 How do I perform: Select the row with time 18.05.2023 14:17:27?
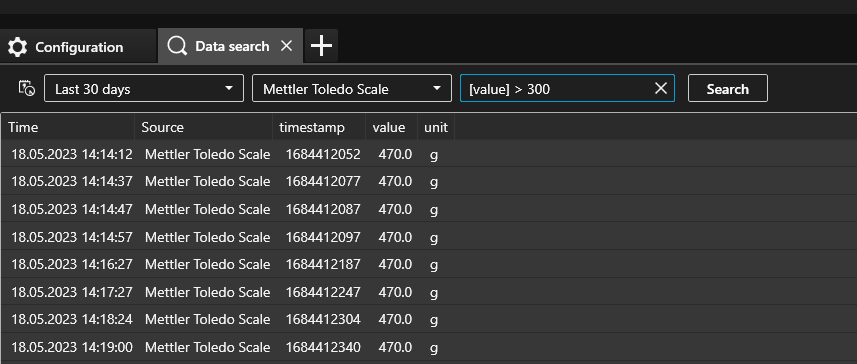(x=429, y=292)
